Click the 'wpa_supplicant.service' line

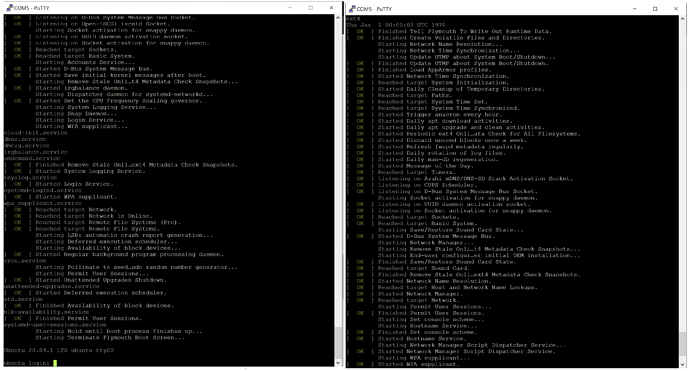coord(43,203)
